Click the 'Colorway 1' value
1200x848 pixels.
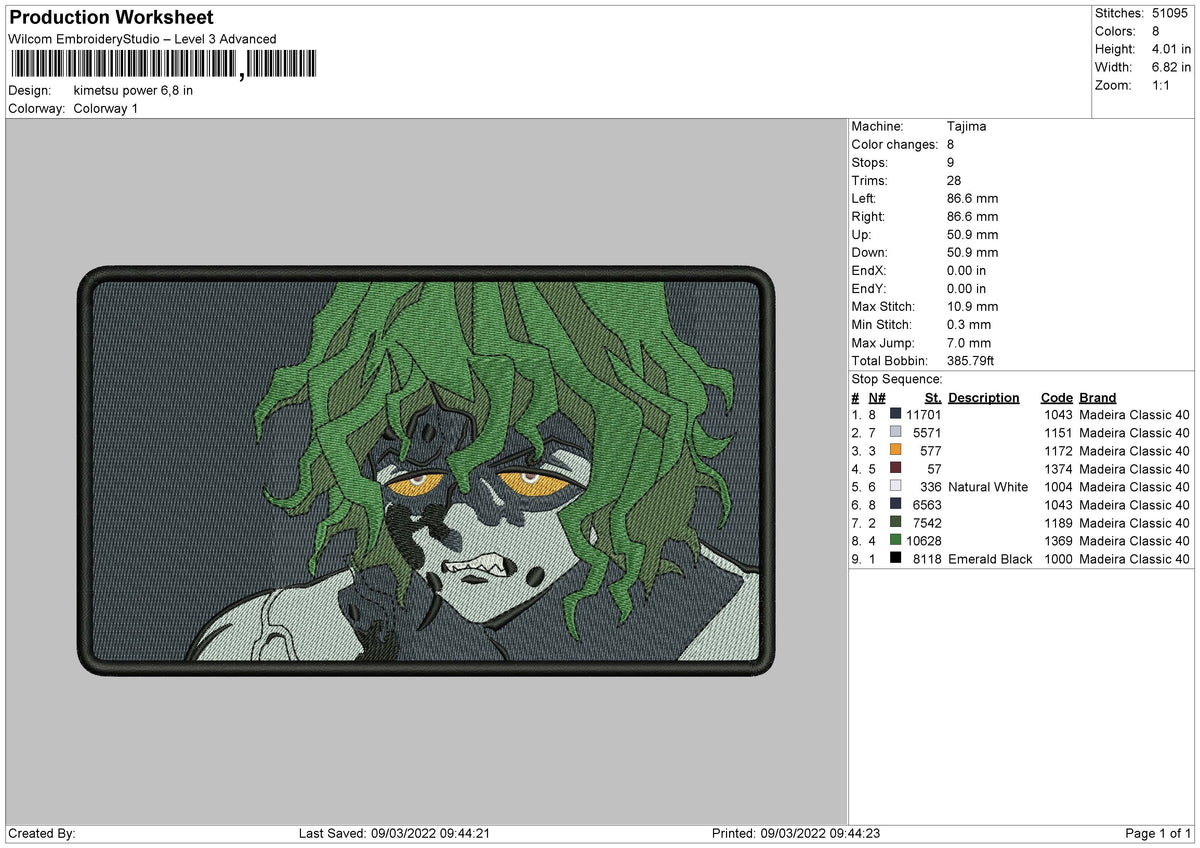click(x=106, y=108)
